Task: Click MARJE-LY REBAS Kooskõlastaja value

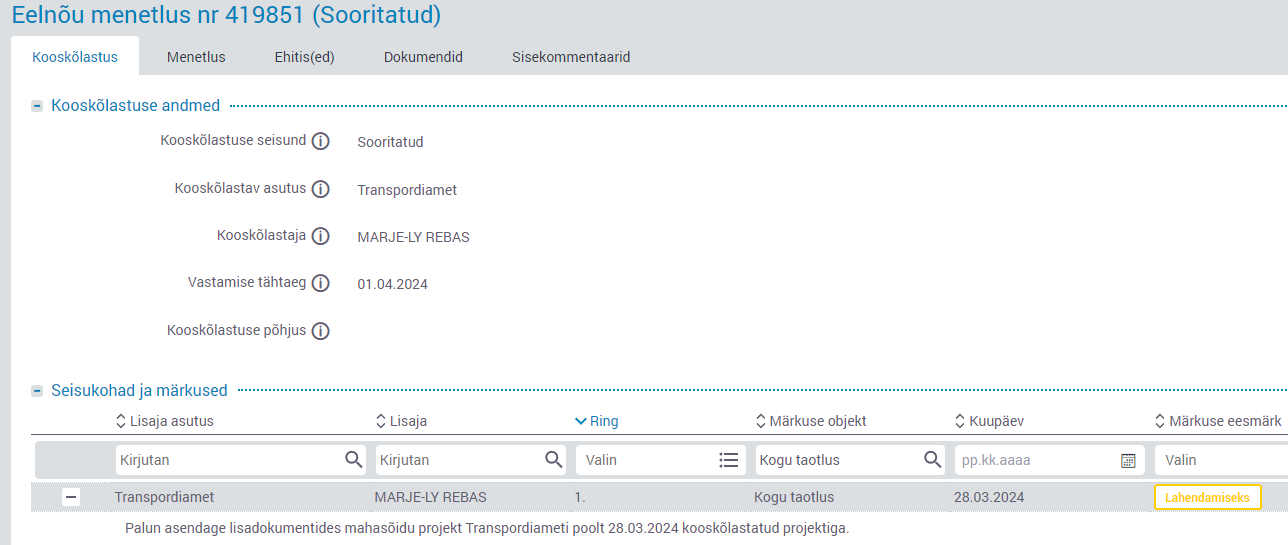Action: (x=414, y=238)
